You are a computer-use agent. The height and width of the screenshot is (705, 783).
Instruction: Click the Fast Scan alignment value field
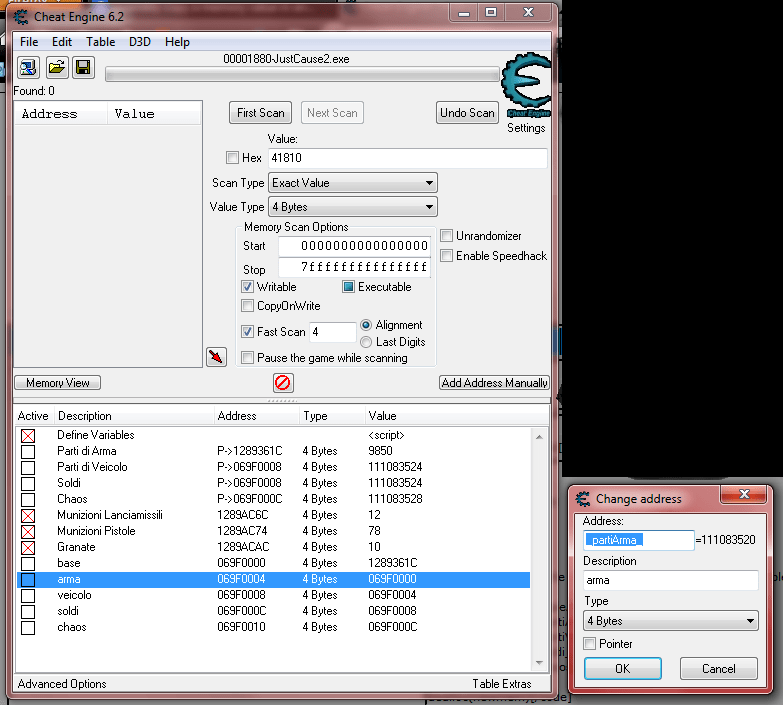tap(333, 332)
